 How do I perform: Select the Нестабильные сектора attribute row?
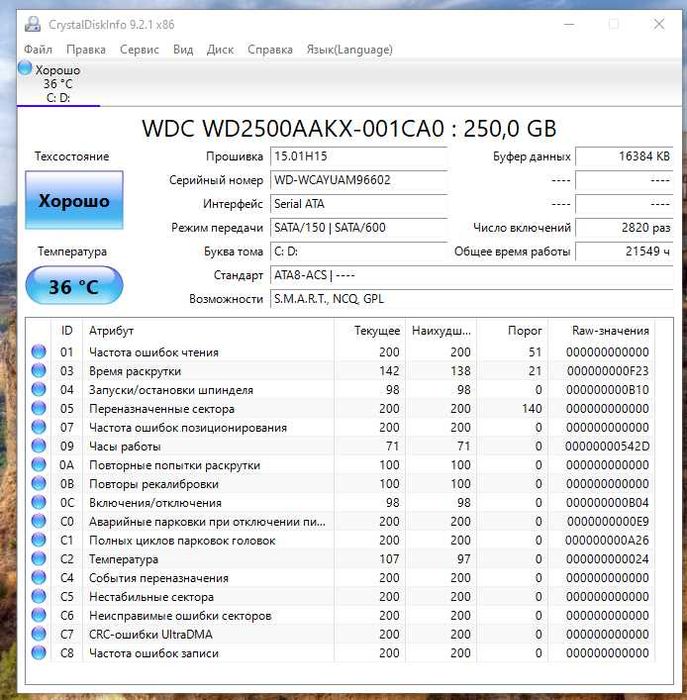pos(340,596)
